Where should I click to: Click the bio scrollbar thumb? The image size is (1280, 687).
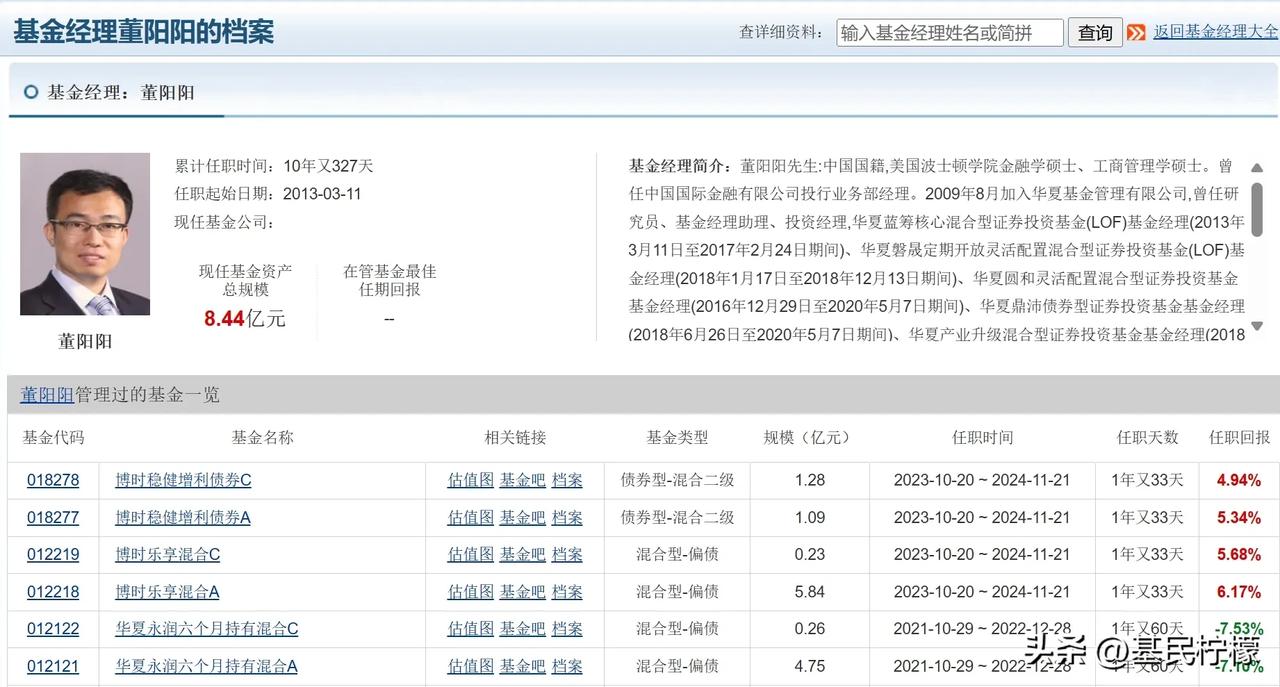point(1257,208)
